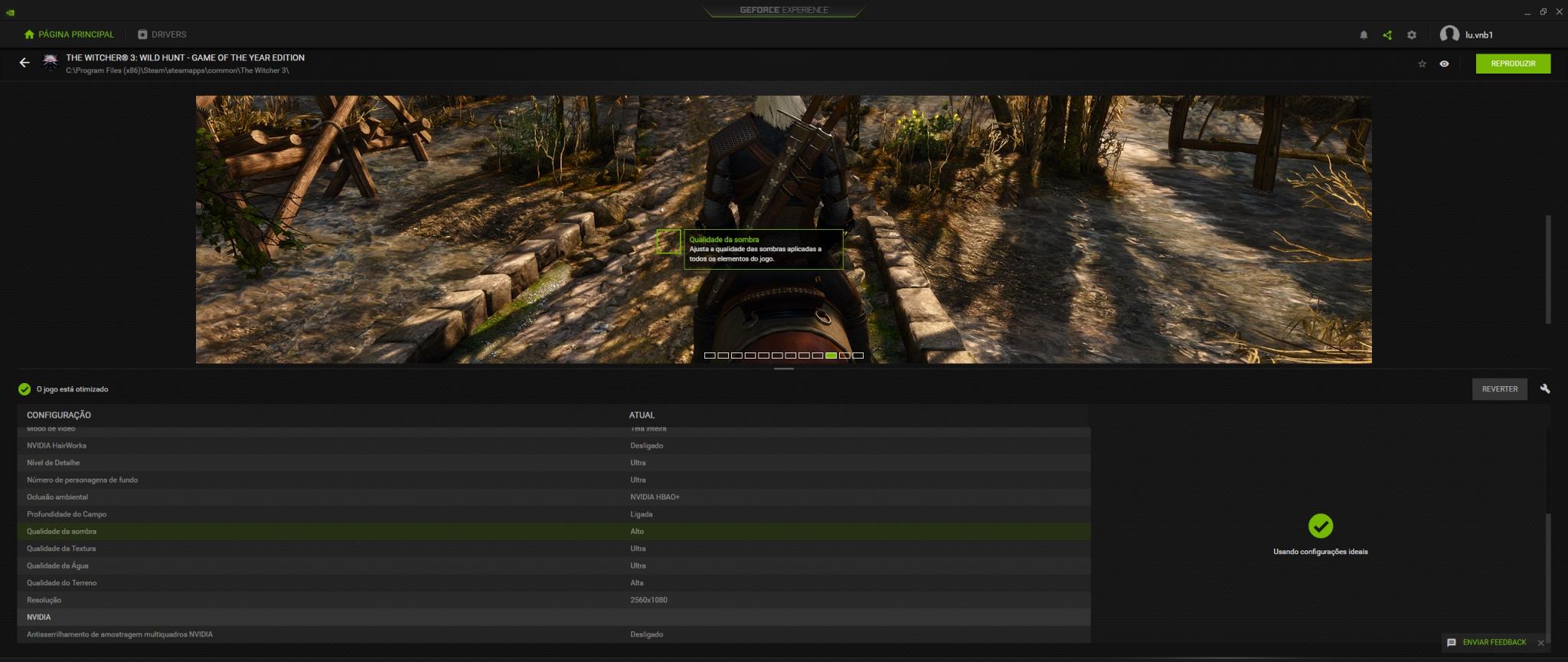Select the Resolução row

554,600
